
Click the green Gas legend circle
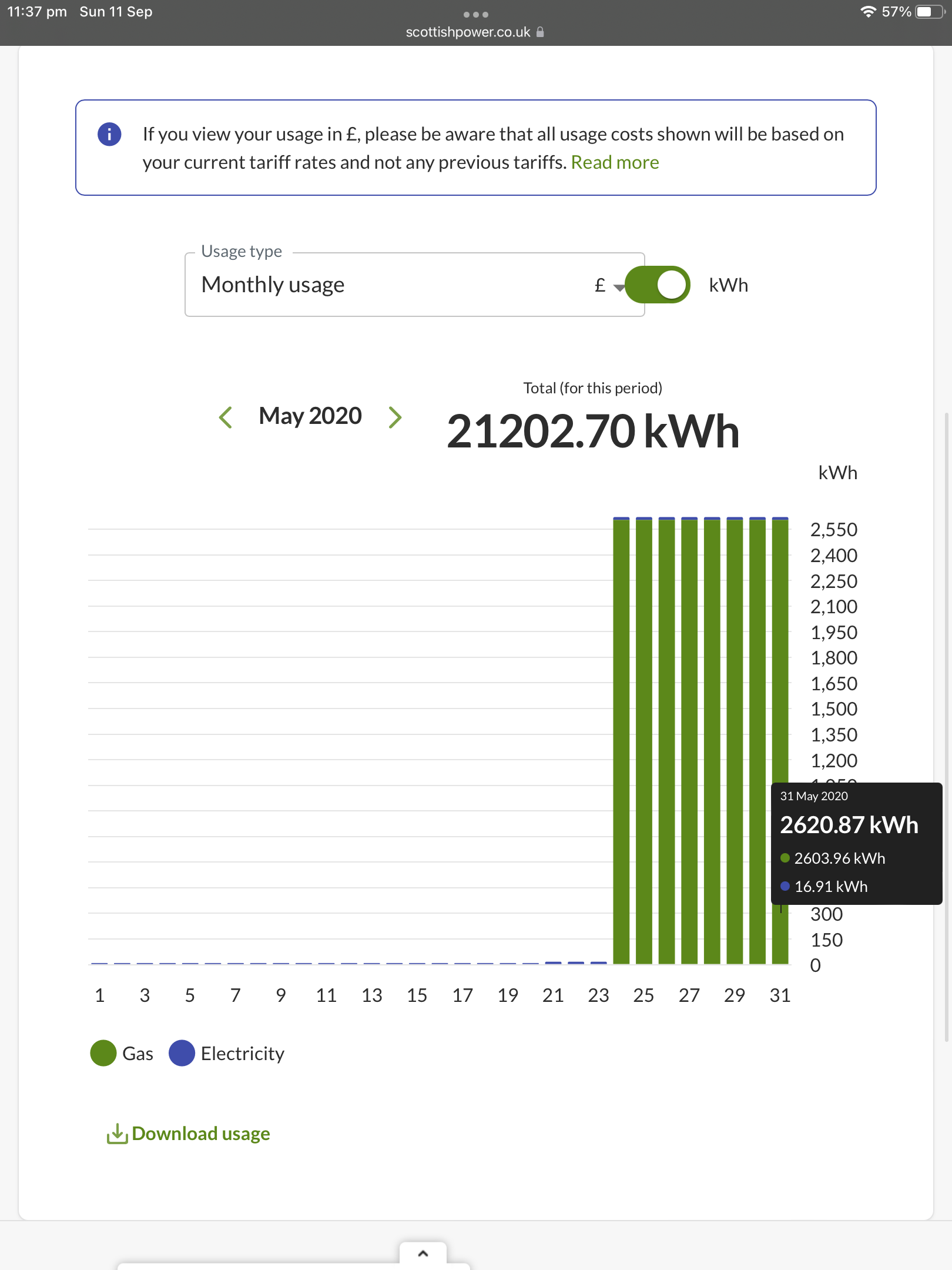[x=103, y=1053]
